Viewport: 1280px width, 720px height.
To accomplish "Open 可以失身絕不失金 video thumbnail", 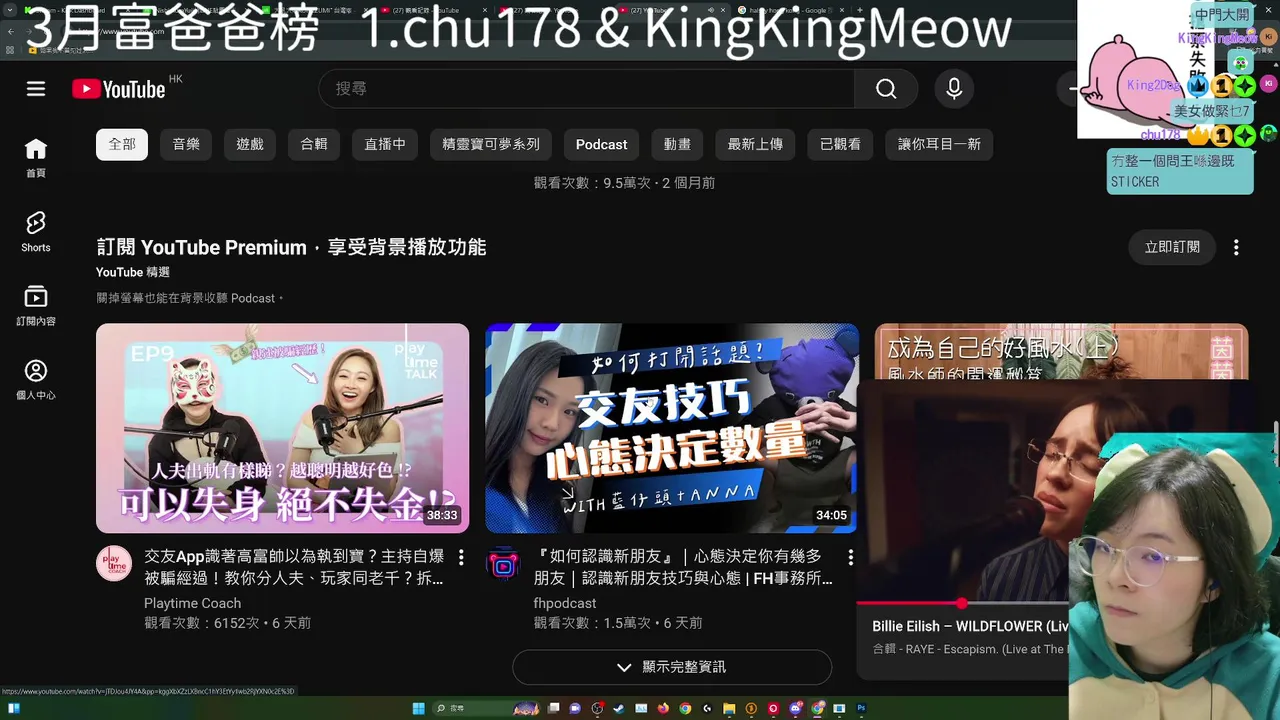I will tap(282, 428).
